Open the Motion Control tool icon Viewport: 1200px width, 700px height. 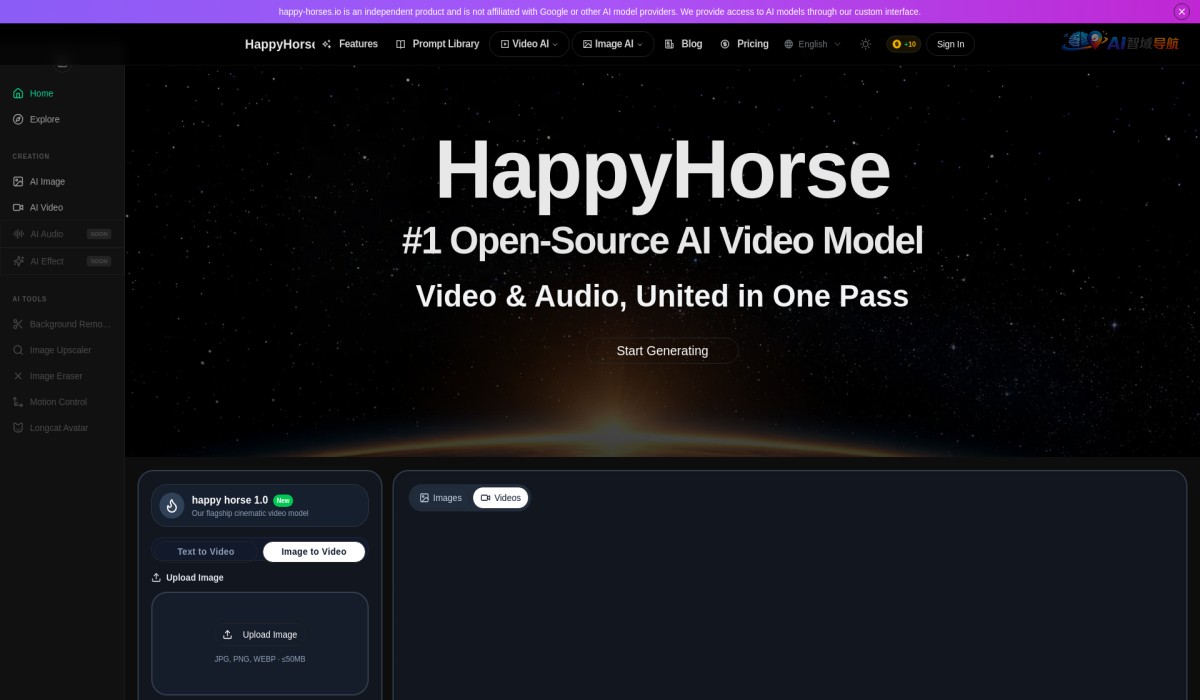point(18,402)
